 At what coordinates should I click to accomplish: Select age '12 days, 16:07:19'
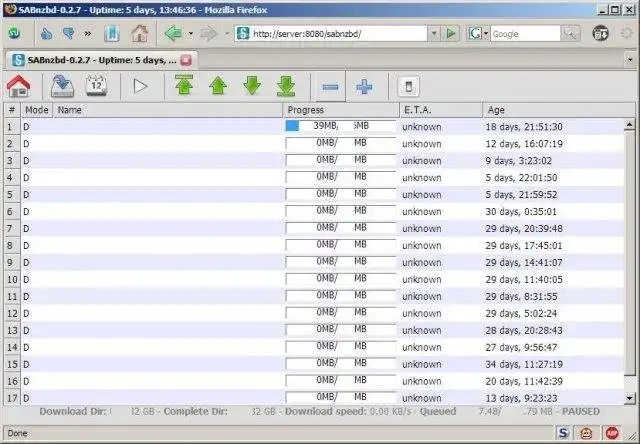coord(524,144)
